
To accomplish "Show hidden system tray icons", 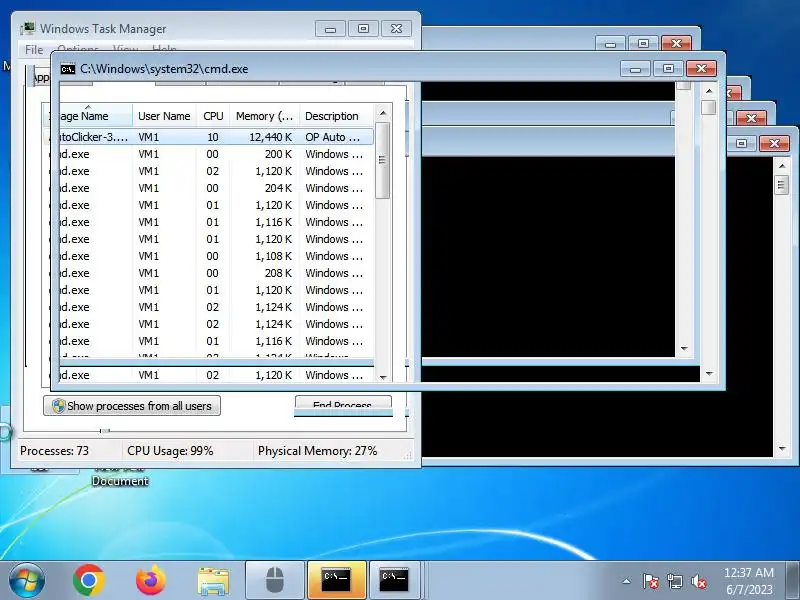I will 627,581.
